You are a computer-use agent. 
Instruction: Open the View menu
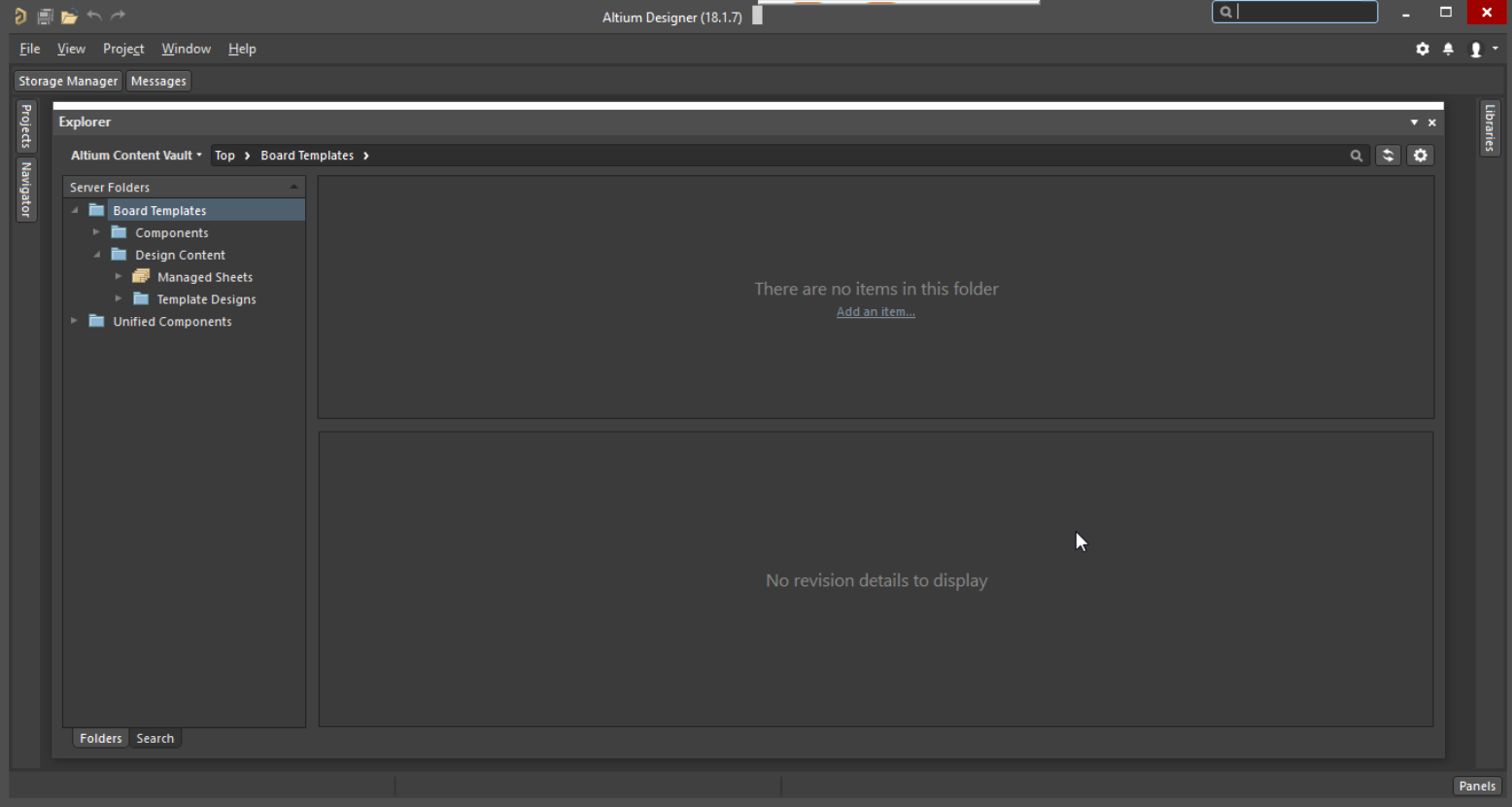click(x=71, y=49)
